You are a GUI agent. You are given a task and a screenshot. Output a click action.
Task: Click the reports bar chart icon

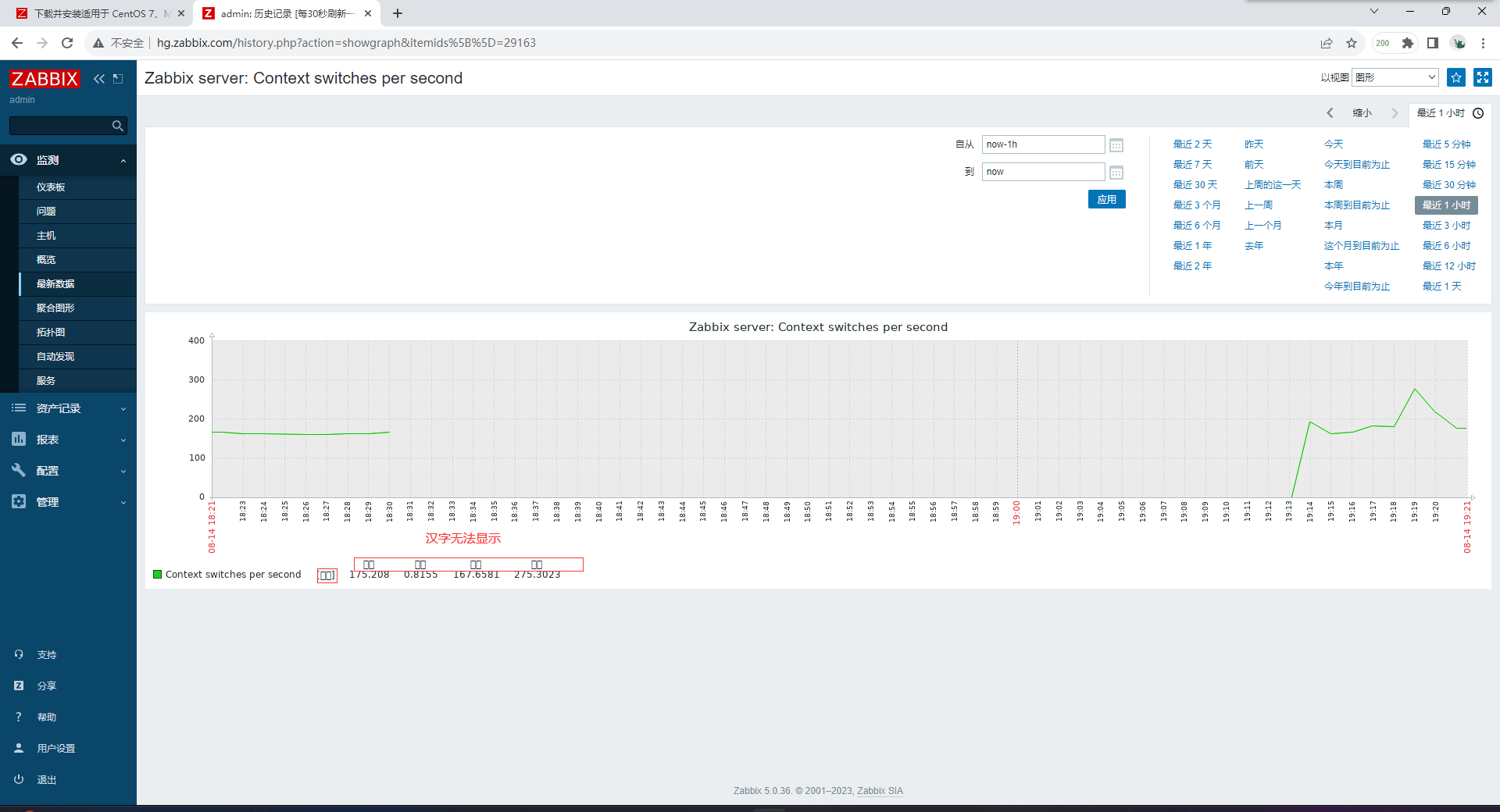click(x=19, y=439)
